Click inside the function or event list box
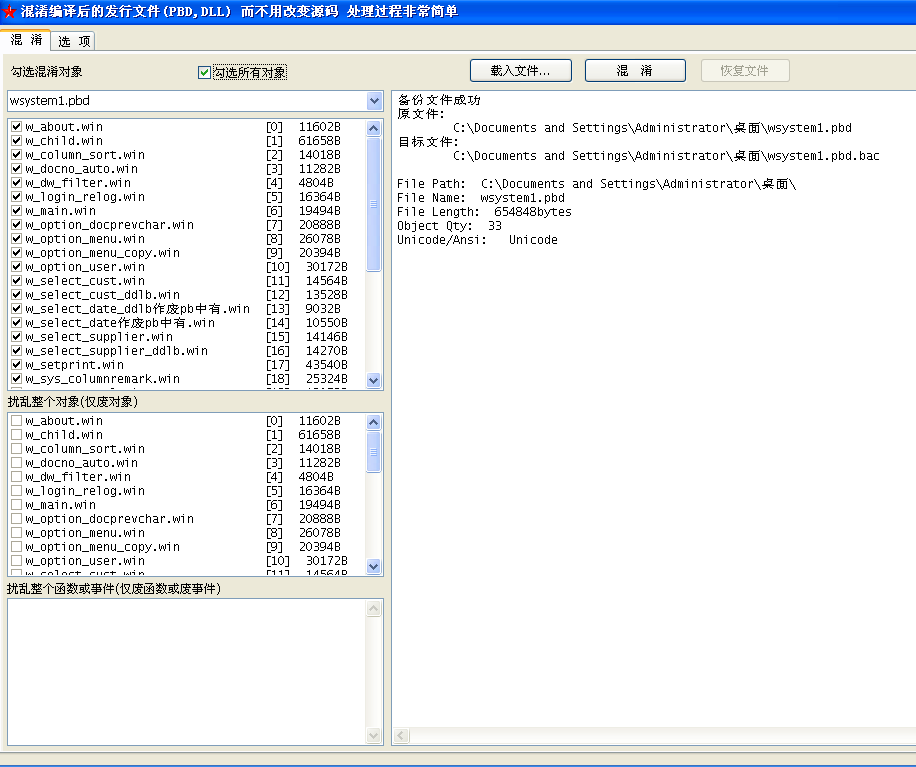This screenshot has width=916, height=767. point(190,670)
